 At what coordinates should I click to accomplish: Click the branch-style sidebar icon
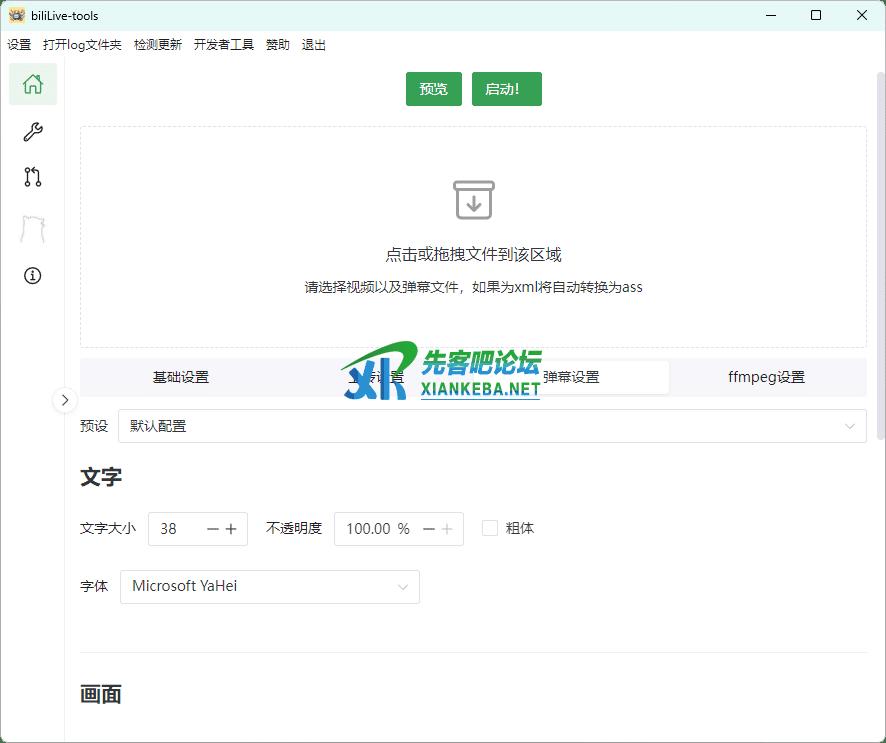(33, 178)
